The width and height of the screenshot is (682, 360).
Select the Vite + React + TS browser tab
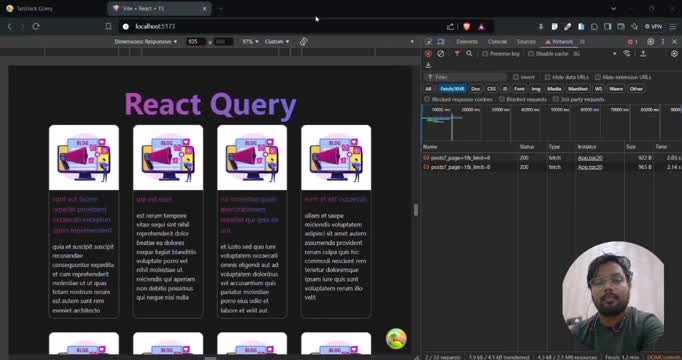[159, 8]
